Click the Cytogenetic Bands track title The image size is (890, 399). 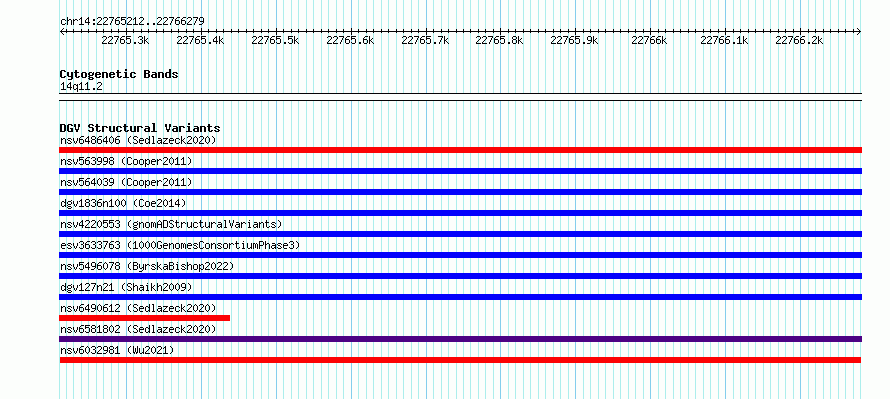pos(119,74)
